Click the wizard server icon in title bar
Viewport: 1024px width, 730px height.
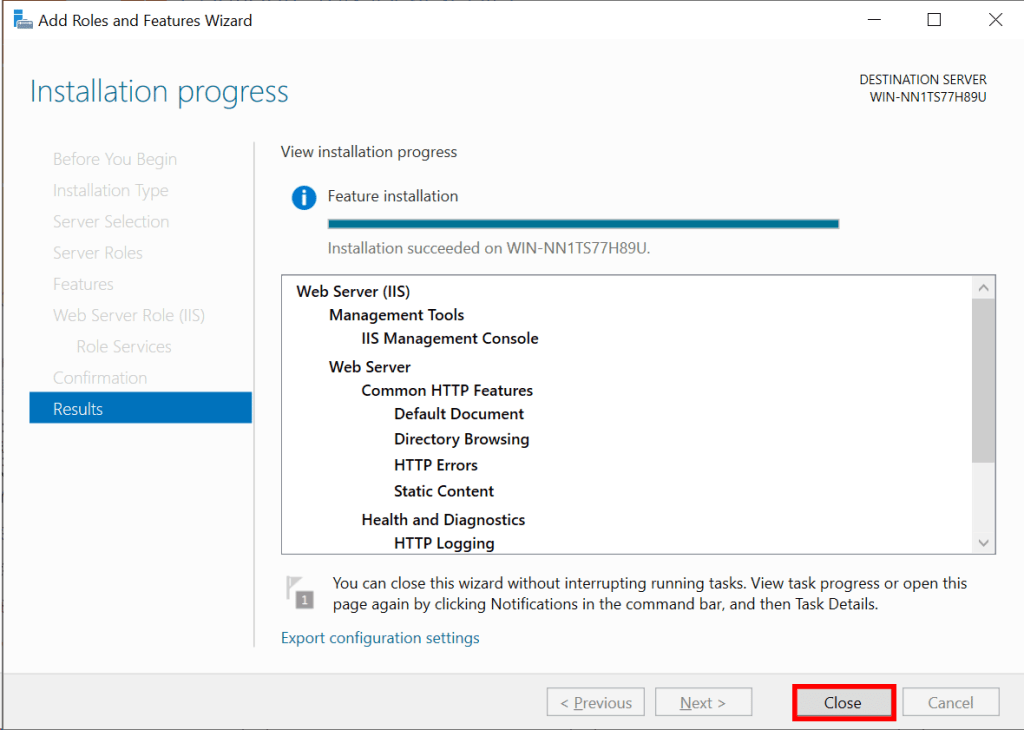pyautogui.click(x=23, y=20)
